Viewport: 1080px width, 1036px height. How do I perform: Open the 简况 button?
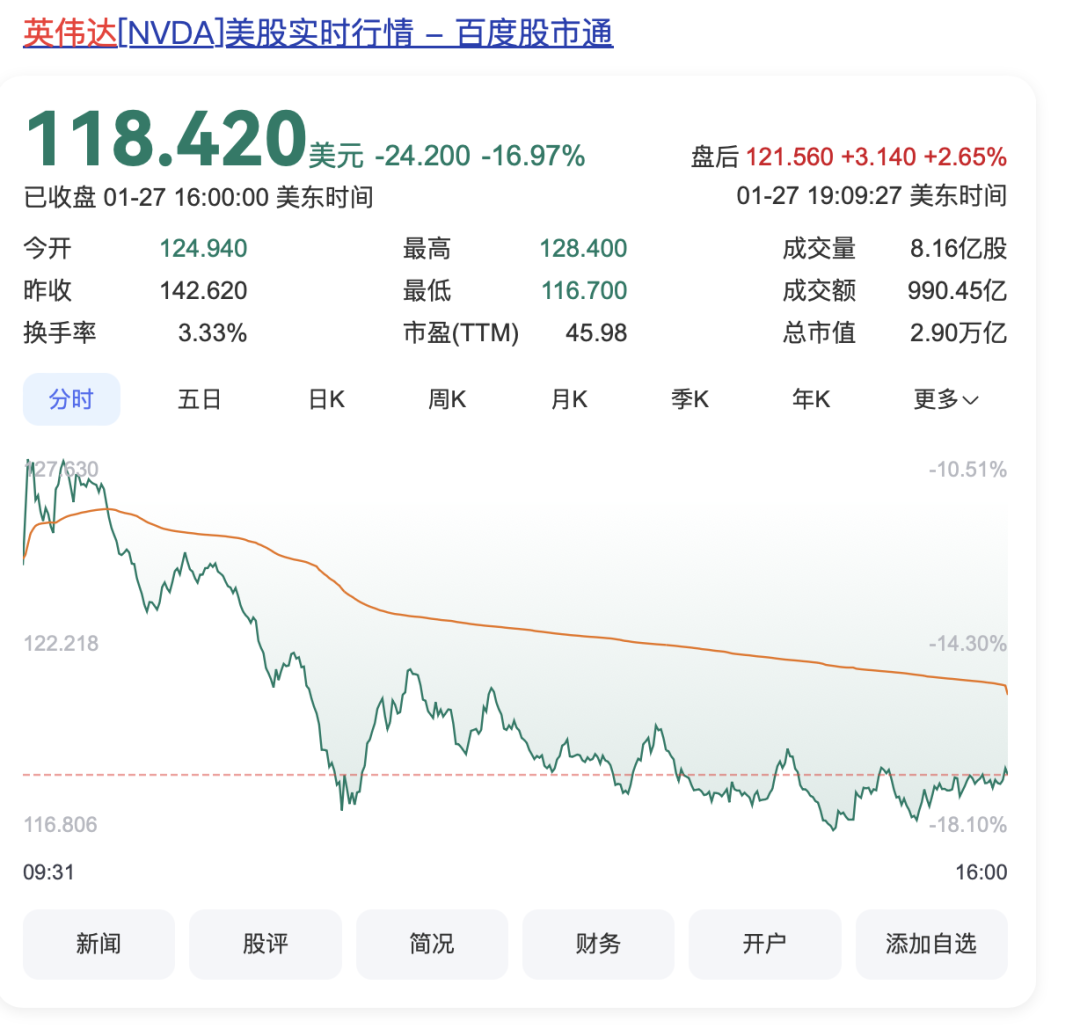click(432, 944)
